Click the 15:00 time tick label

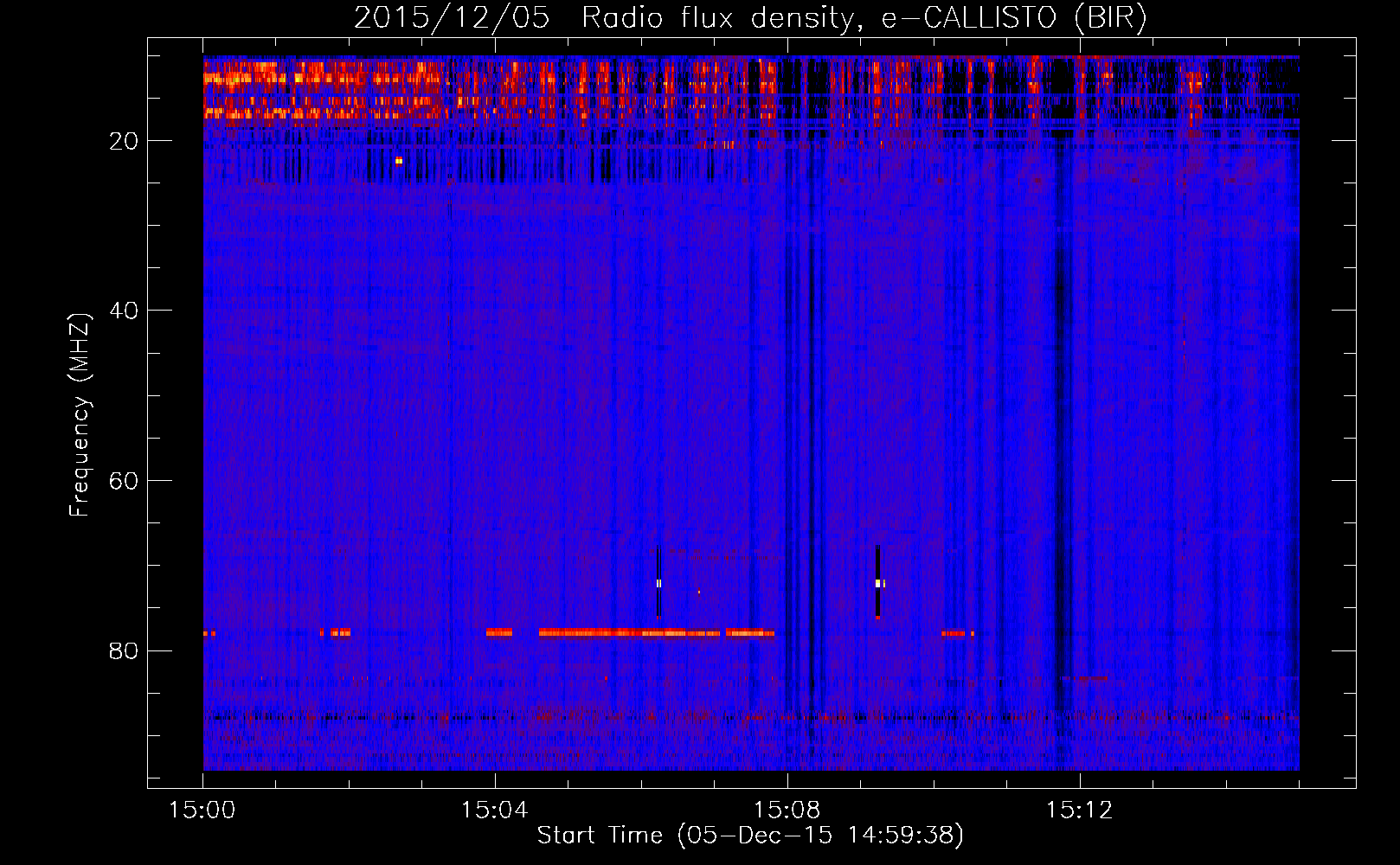pos(202,811)
